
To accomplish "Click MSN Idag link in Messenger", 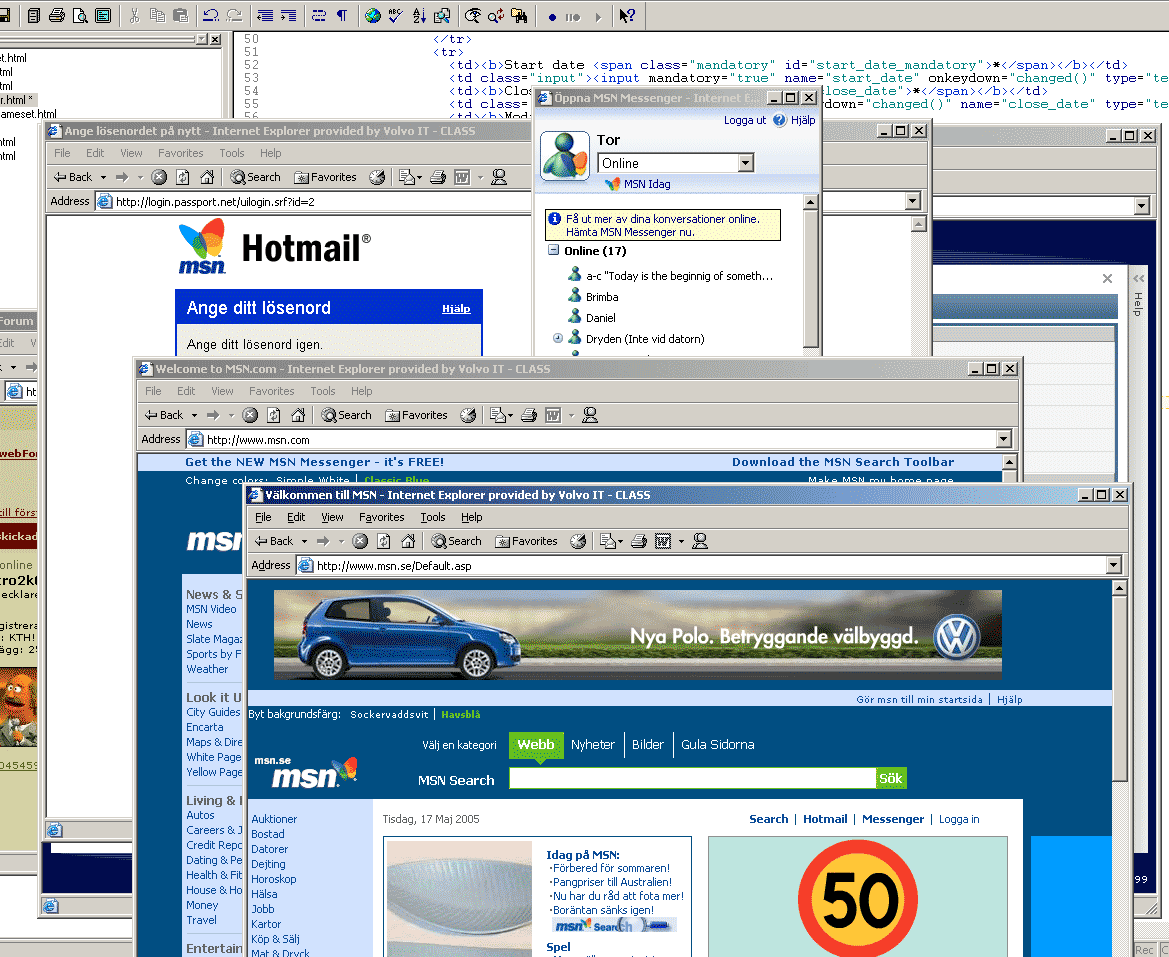I will tap(647, 184).
